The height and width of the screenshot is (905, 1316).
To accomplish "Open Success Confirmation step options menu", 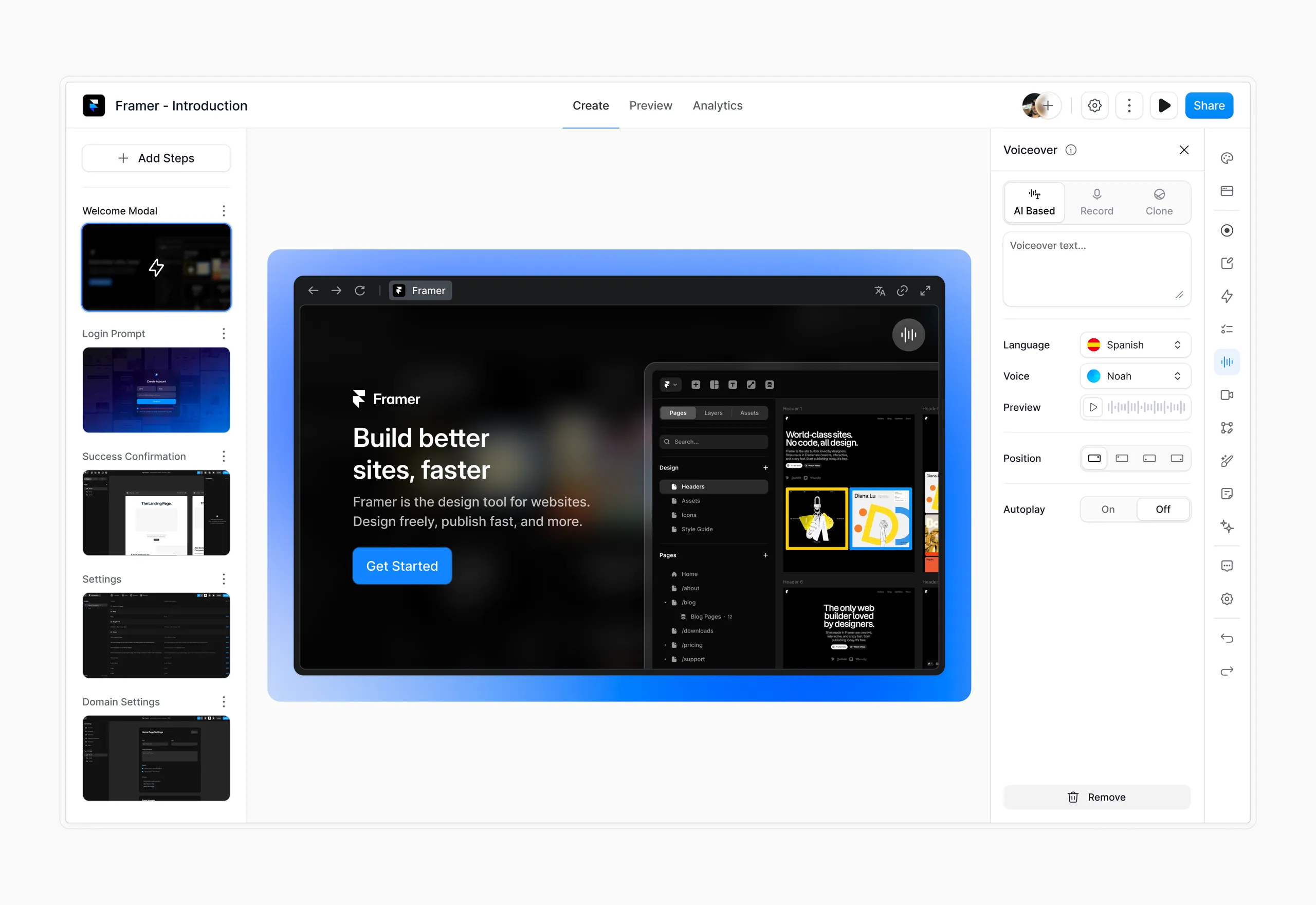I will click(x=224, y=457).
